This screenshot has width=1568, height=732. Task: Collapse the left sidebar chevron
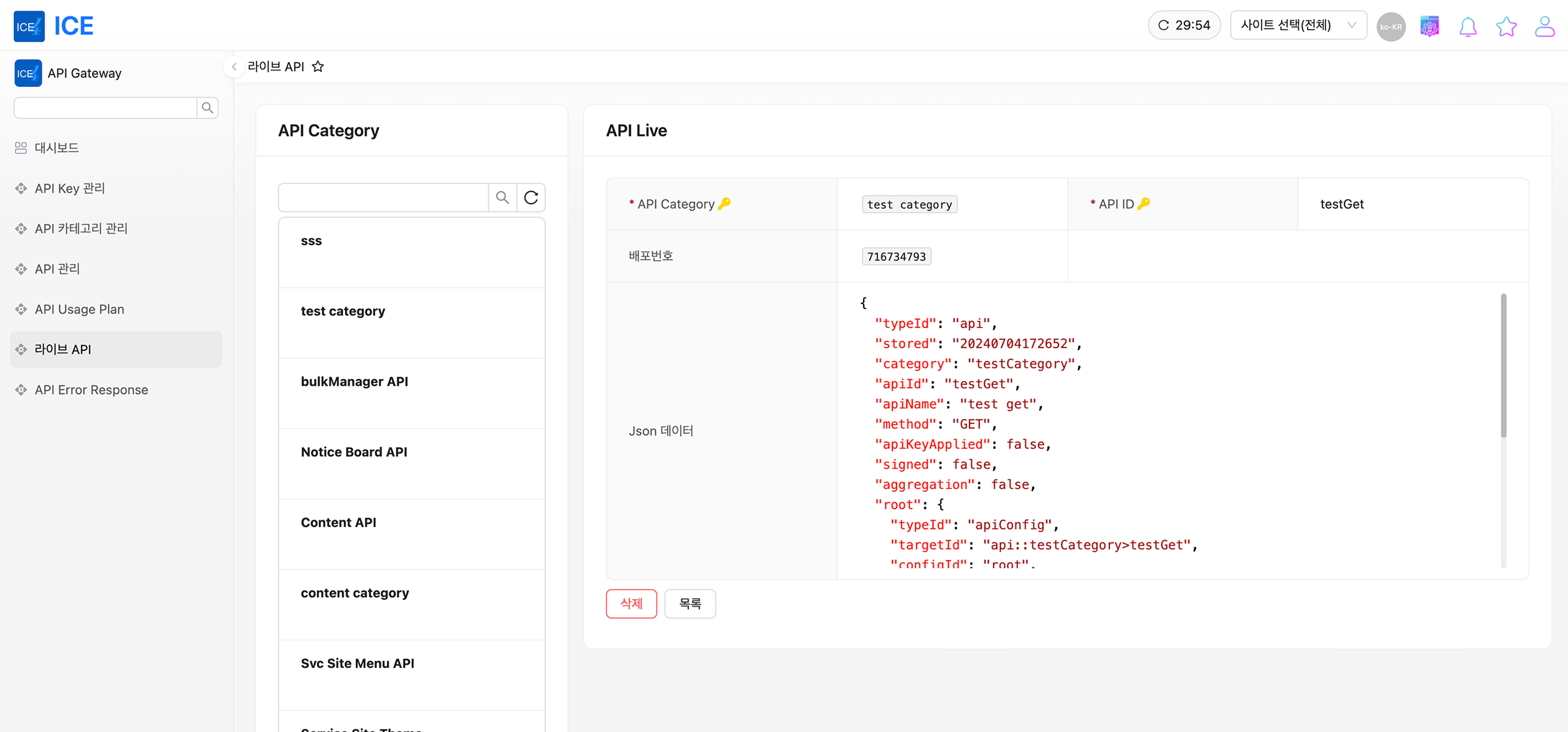click(234, 67)
